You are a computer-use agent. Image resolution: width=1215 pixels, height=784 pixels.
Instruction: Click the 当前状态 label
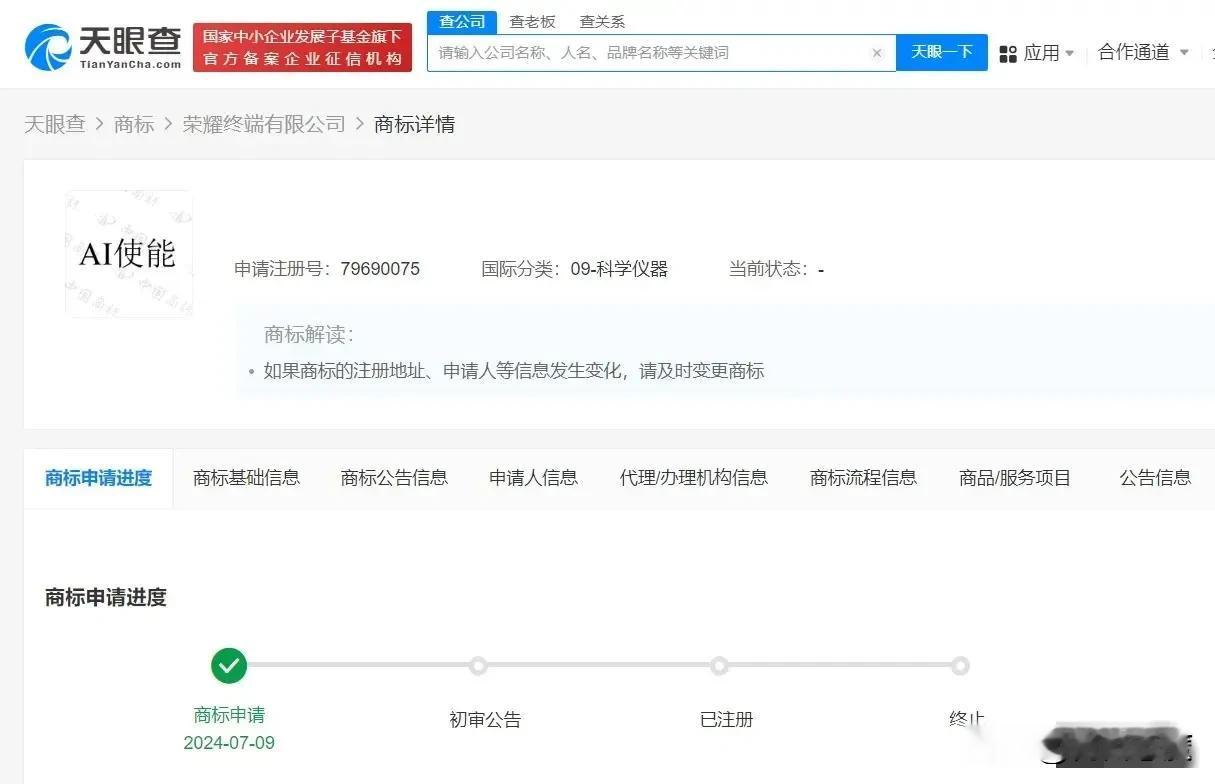click(769, 269)
